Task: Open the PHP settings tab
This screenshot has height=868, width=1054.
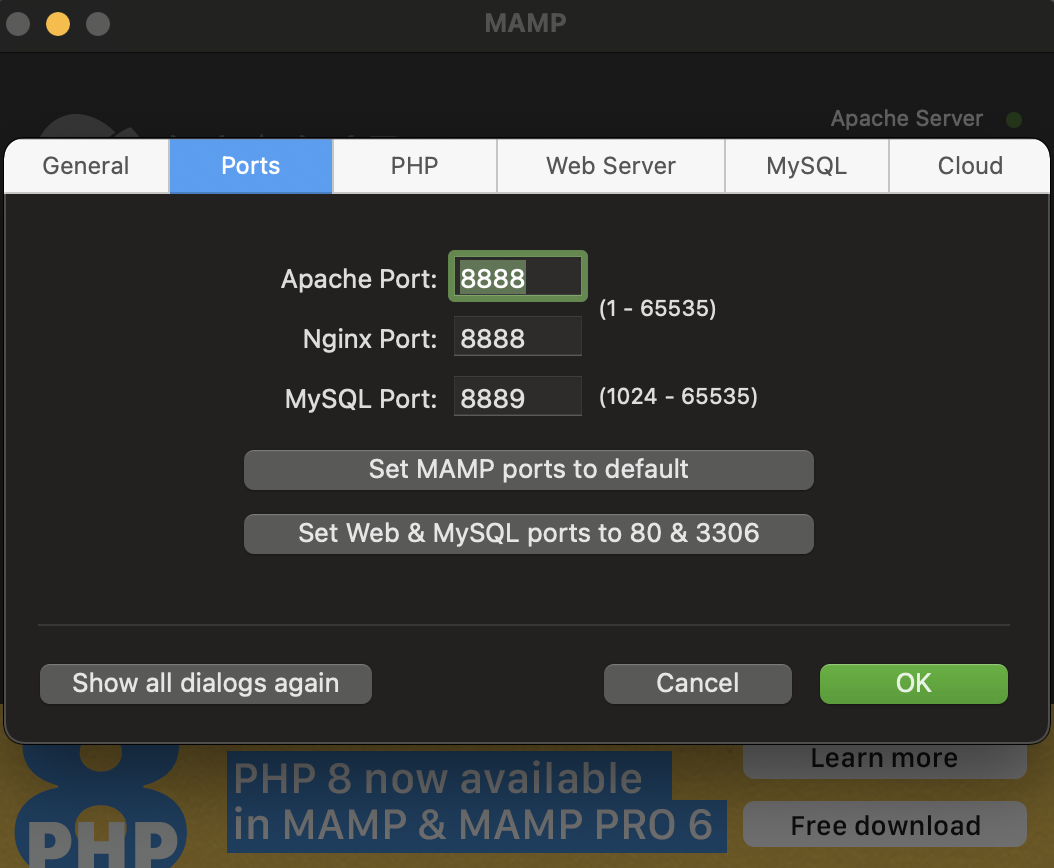Action: pos(414,166)
